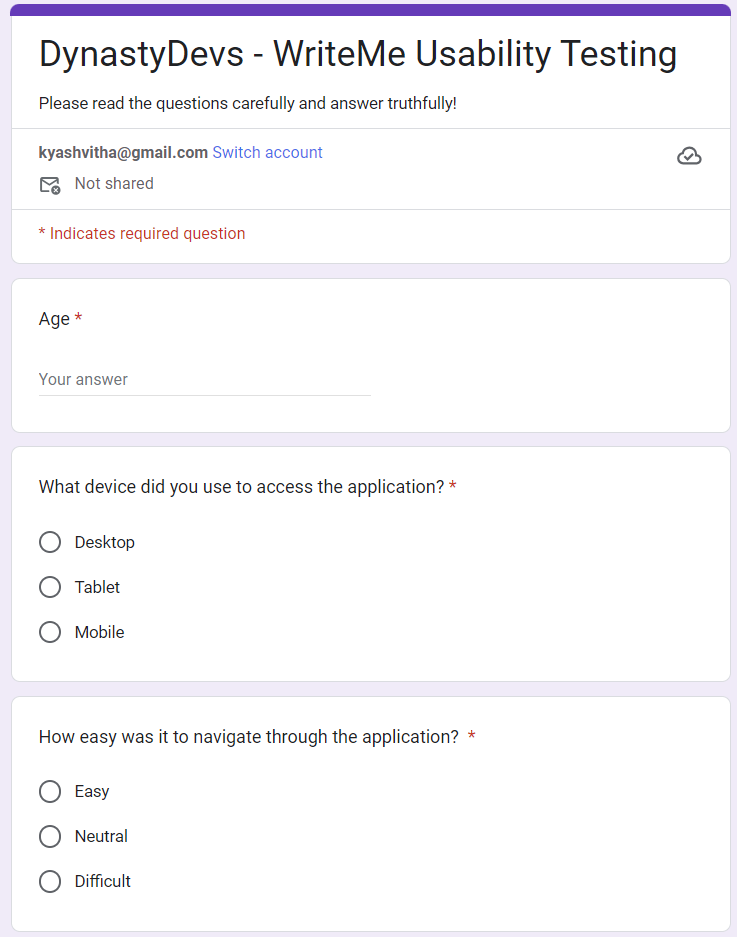Choose Neutral for navigation difficulty
The width and height of the screenshot is (737, 937).
[x=50, y=836]
